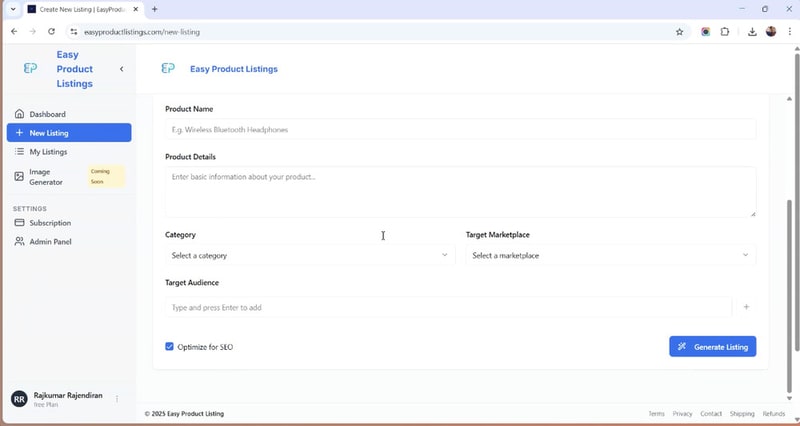Open the browser tab search dropdown arrow

(x=13, y=9)
